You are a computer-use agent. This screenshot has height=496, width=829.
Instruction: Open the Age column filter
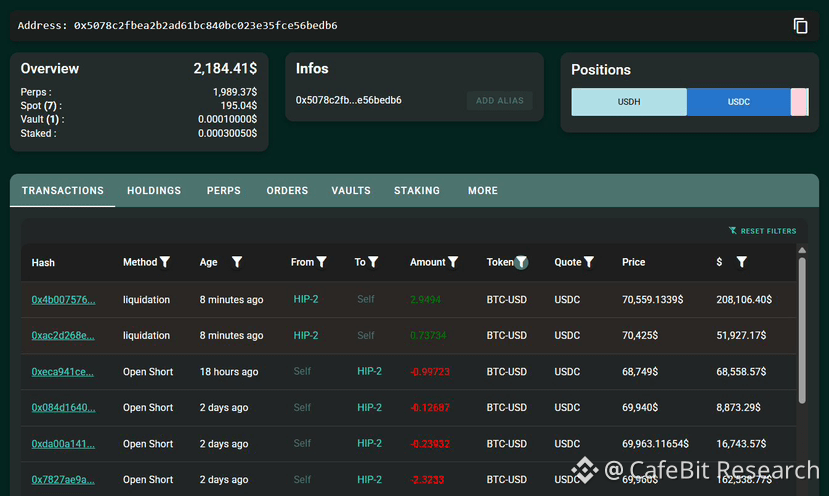[237, 262]
